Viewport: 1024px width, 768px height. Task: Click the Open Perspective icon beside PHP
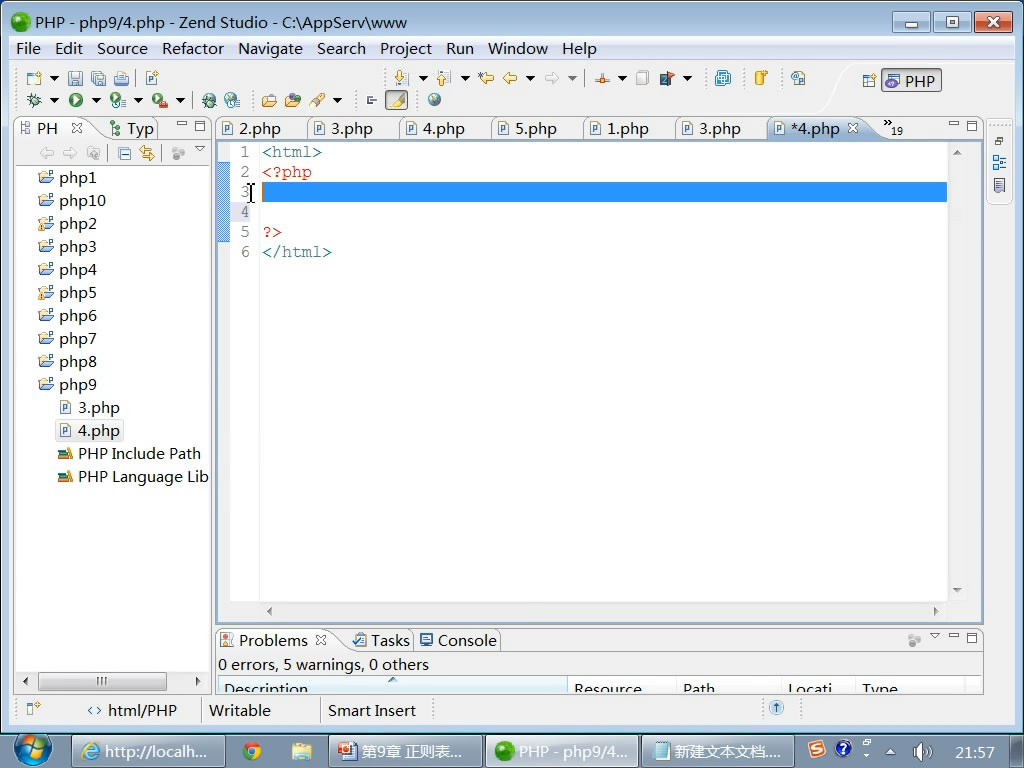pyautogui.click(x=869, y=81)
